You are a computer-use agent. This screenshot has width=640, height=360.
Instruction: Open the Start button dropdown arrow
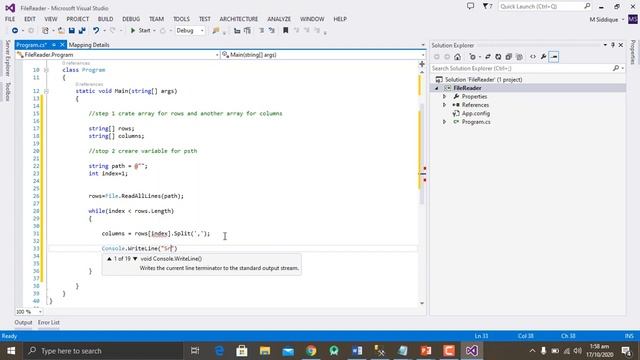(x=154, y=31)
